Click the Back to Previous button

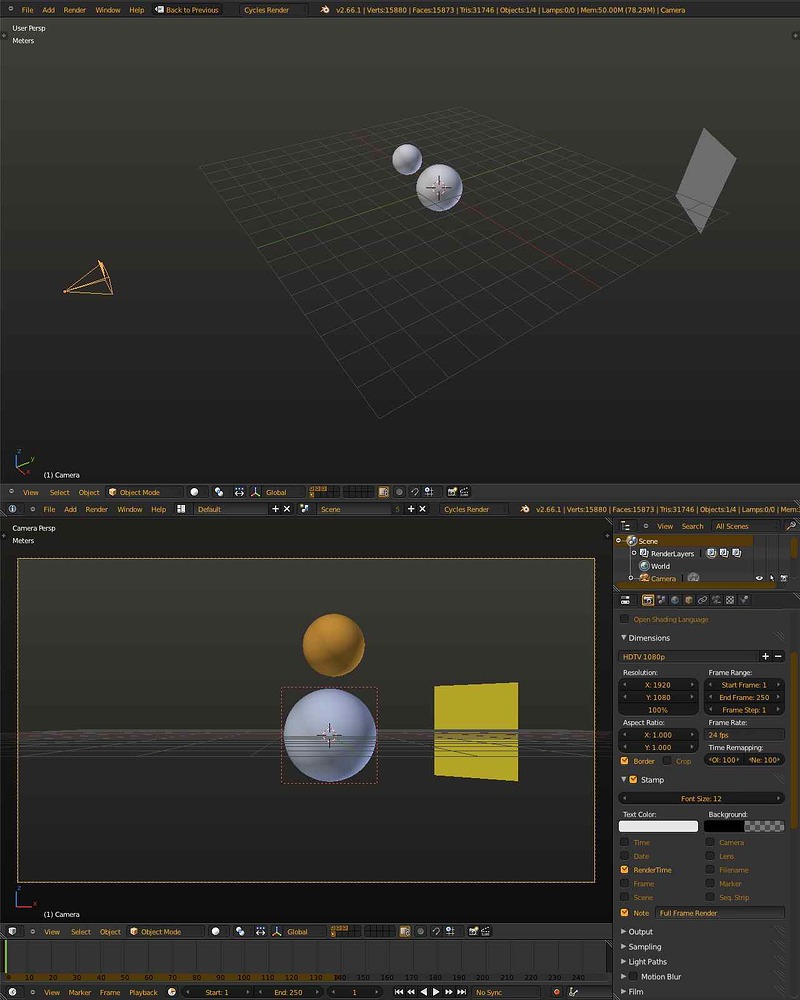[186, 10]
